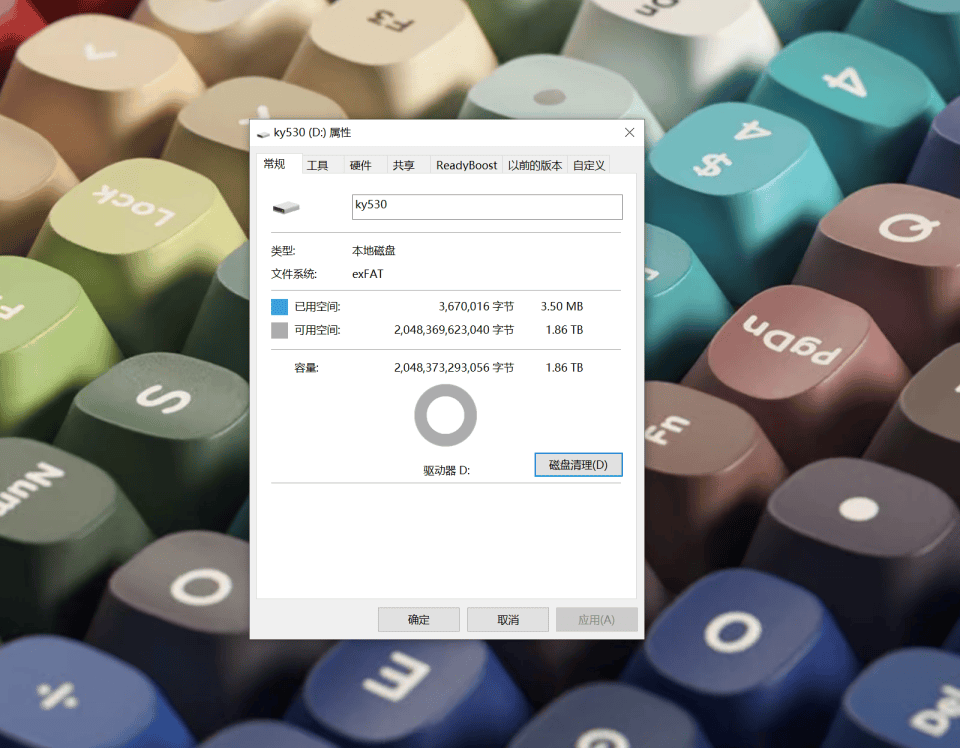Screen dimensions: 960x748
Task: Click the 应用(A) button
Action: (x=595, y=620)
